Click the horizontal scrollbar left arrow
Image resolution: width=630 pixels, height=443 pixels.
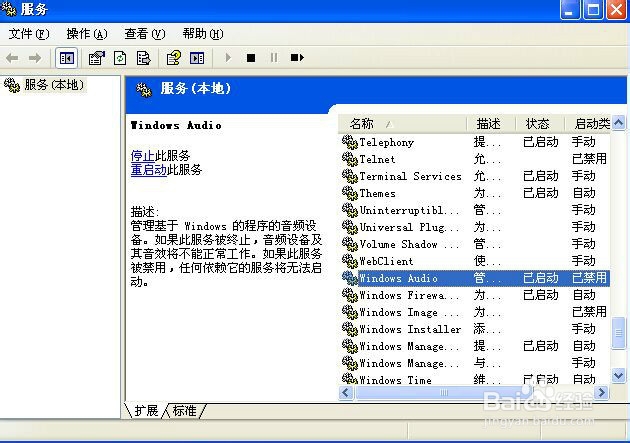point(346,392)
